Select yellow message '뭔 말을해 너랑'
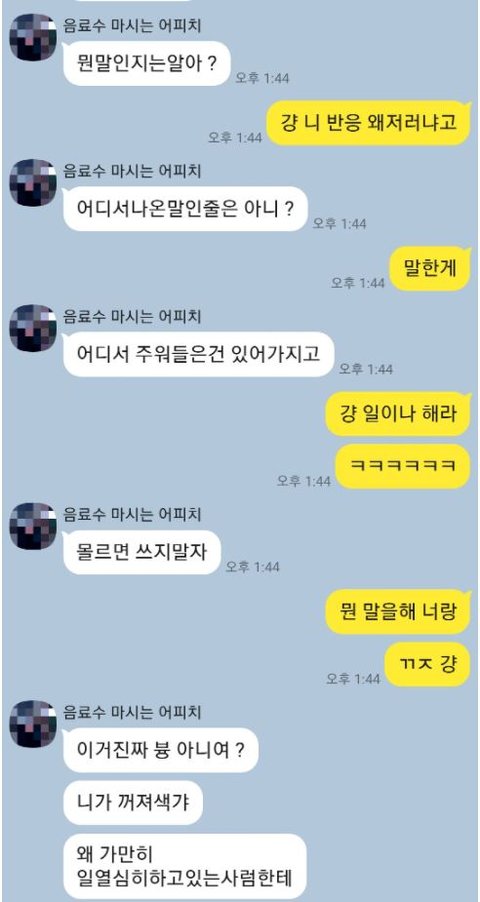The image size is (480, 902). click(x=398, y=611)
